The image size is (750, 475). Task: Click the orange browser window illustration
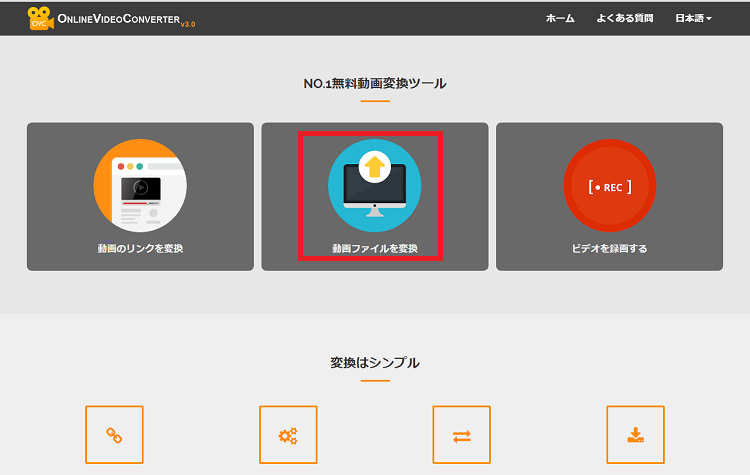tap(140, 186)
